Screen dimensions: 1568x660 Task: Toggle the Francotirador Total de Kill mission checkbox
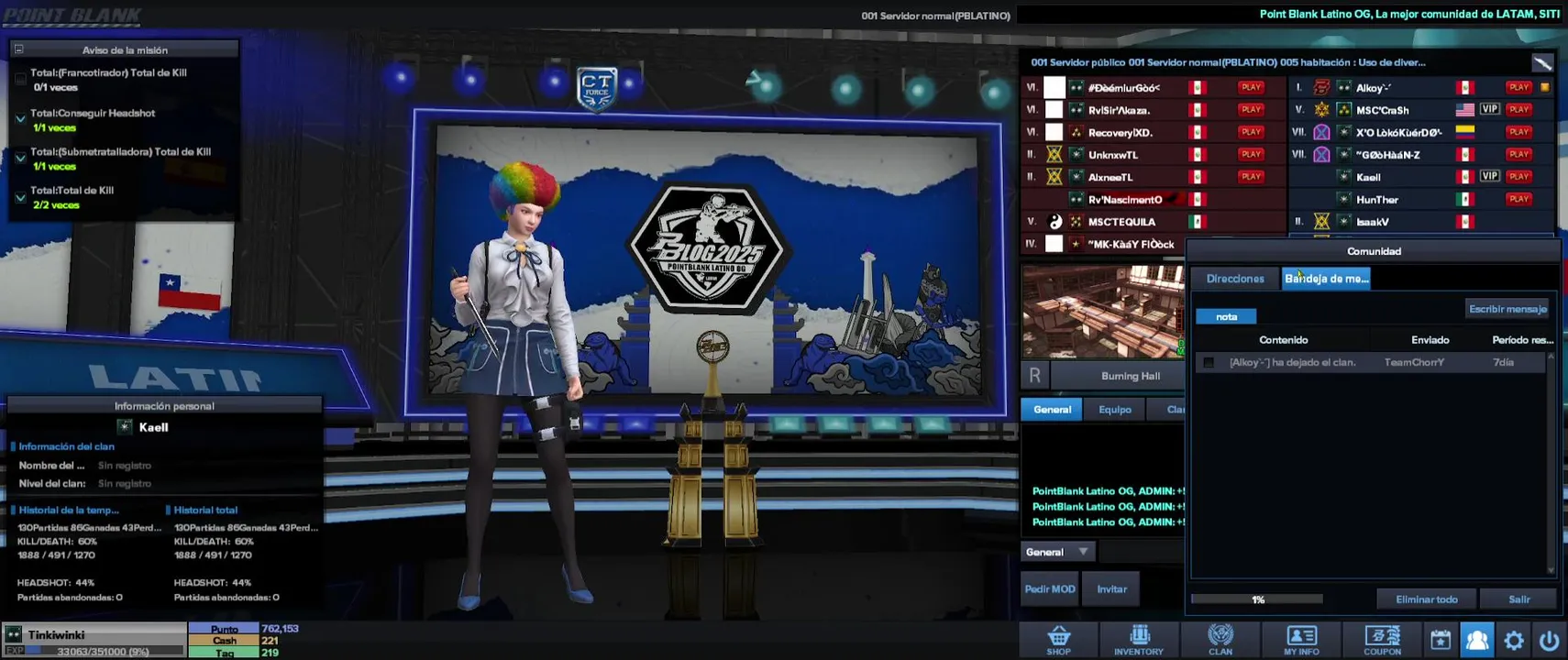20,80
